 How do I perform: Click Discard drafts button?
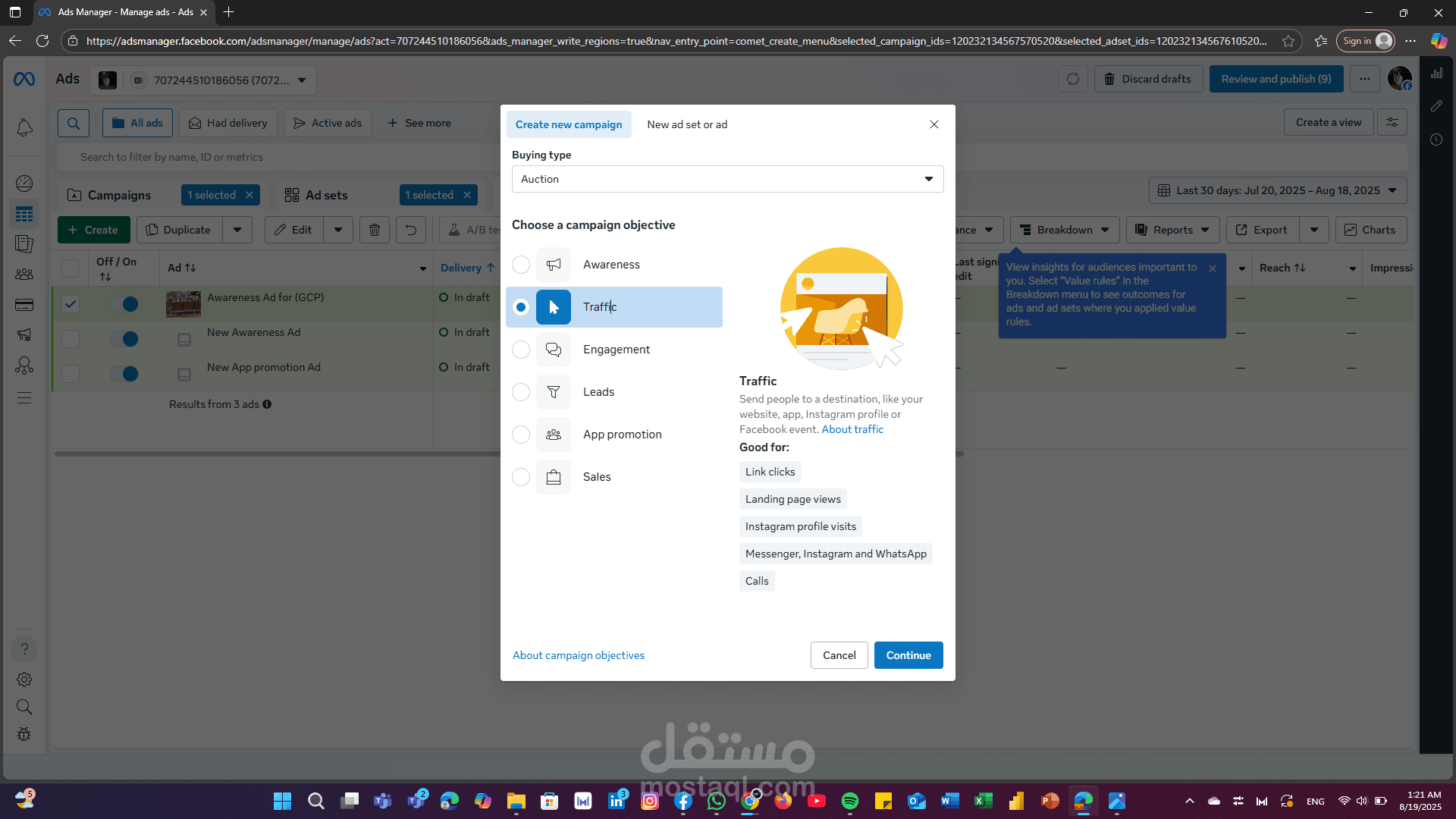1148,79
